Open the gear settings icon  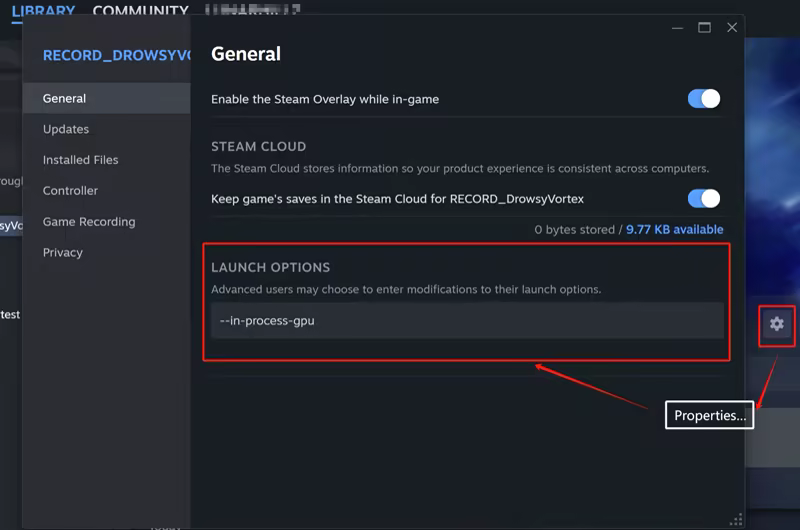pos(776,324)
